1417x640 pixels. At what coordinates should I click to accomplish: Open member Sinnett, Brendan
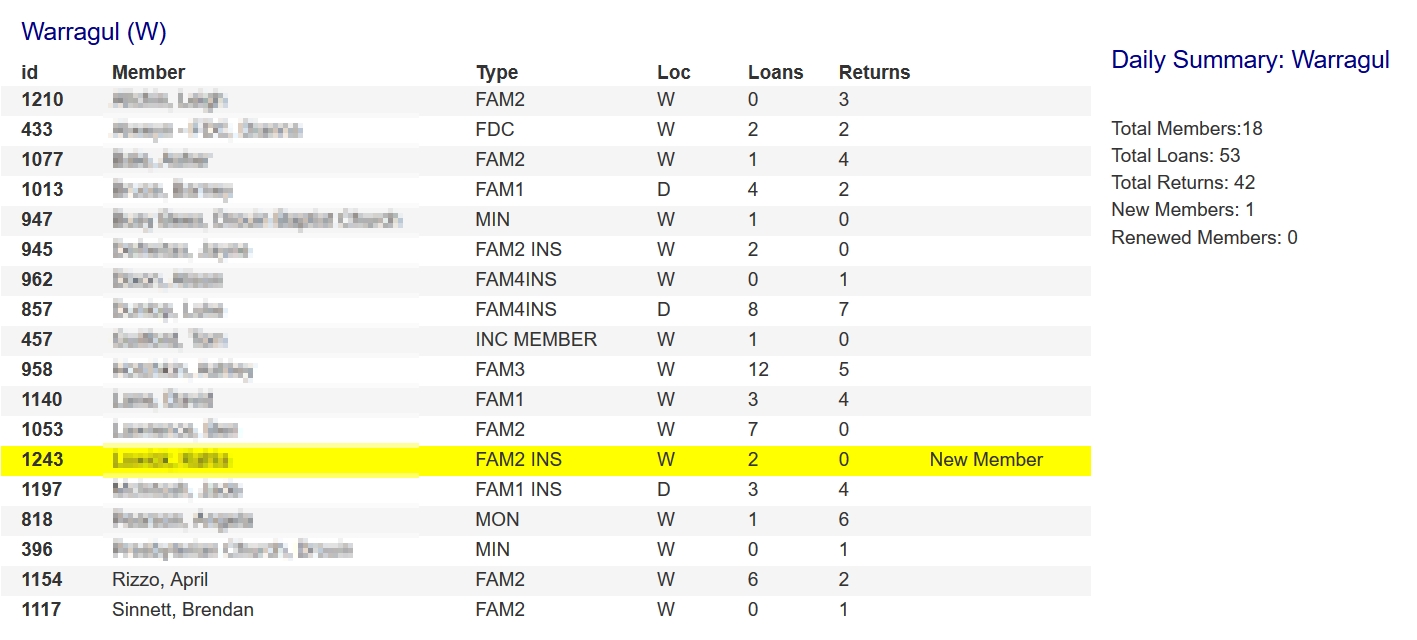coord(182,610)
